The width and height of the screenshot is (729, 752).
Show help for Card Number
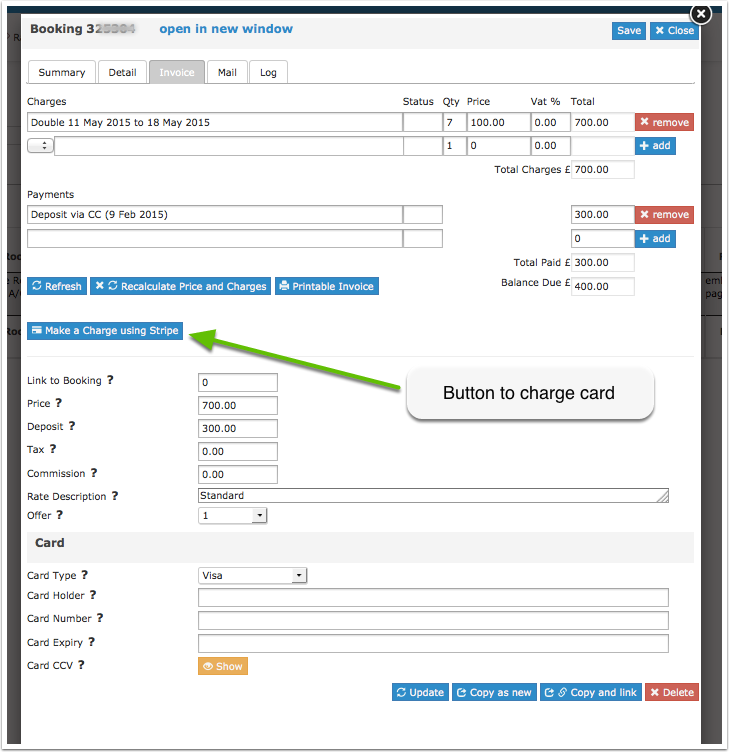100,618
